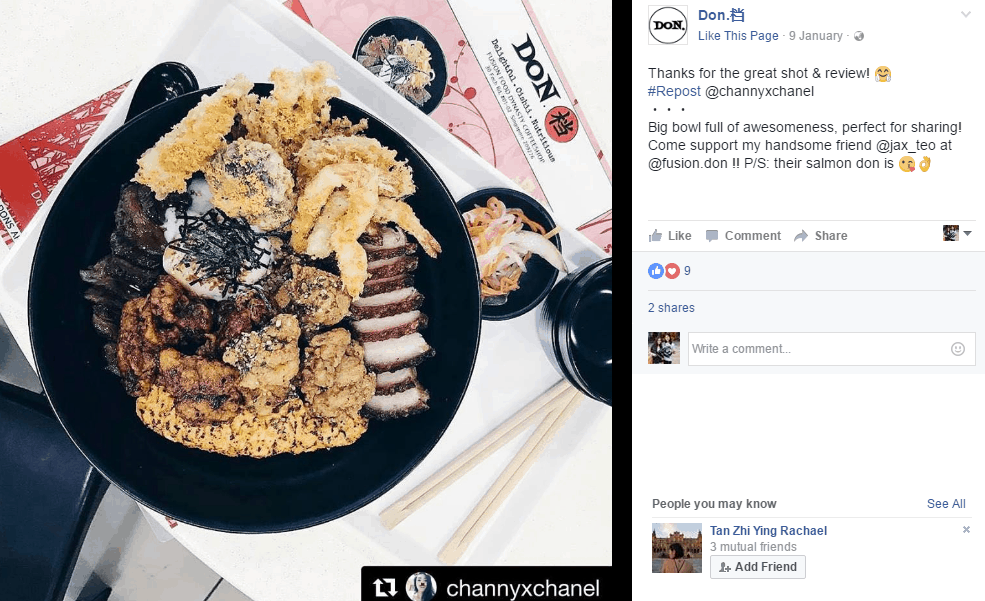Open the 9 January post date
Image resolution: width=985 pixels, height=601 pixels.
tap(815, 36)
